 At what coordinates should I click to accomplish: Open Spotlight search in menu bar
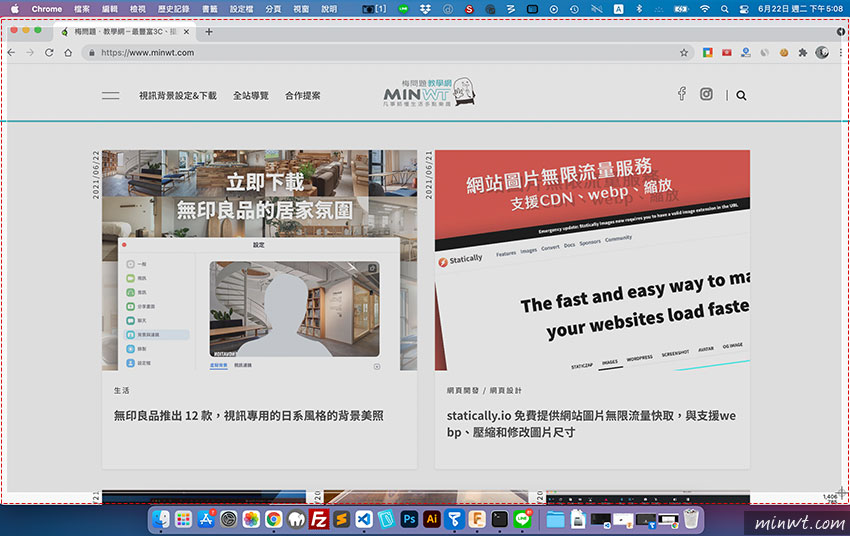coord(724,9)
